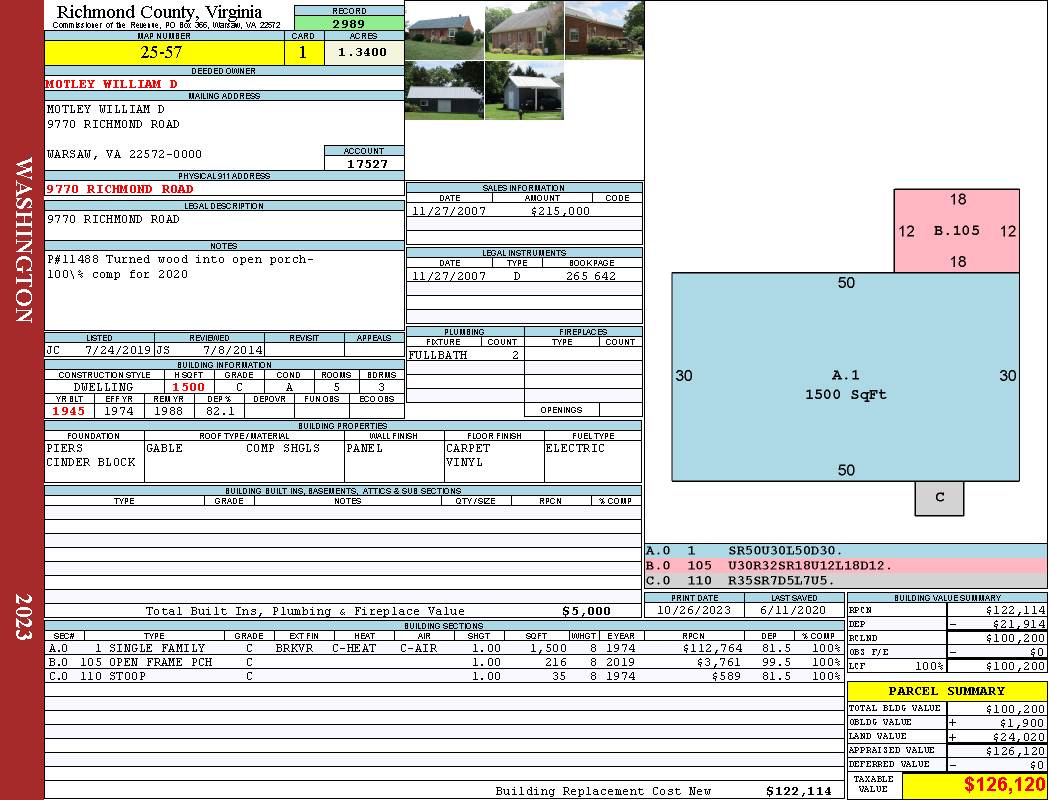Click the WASHINGTON district sidebar label
Viewport: 1050px width, 800px height.
[x=23, y=240]
